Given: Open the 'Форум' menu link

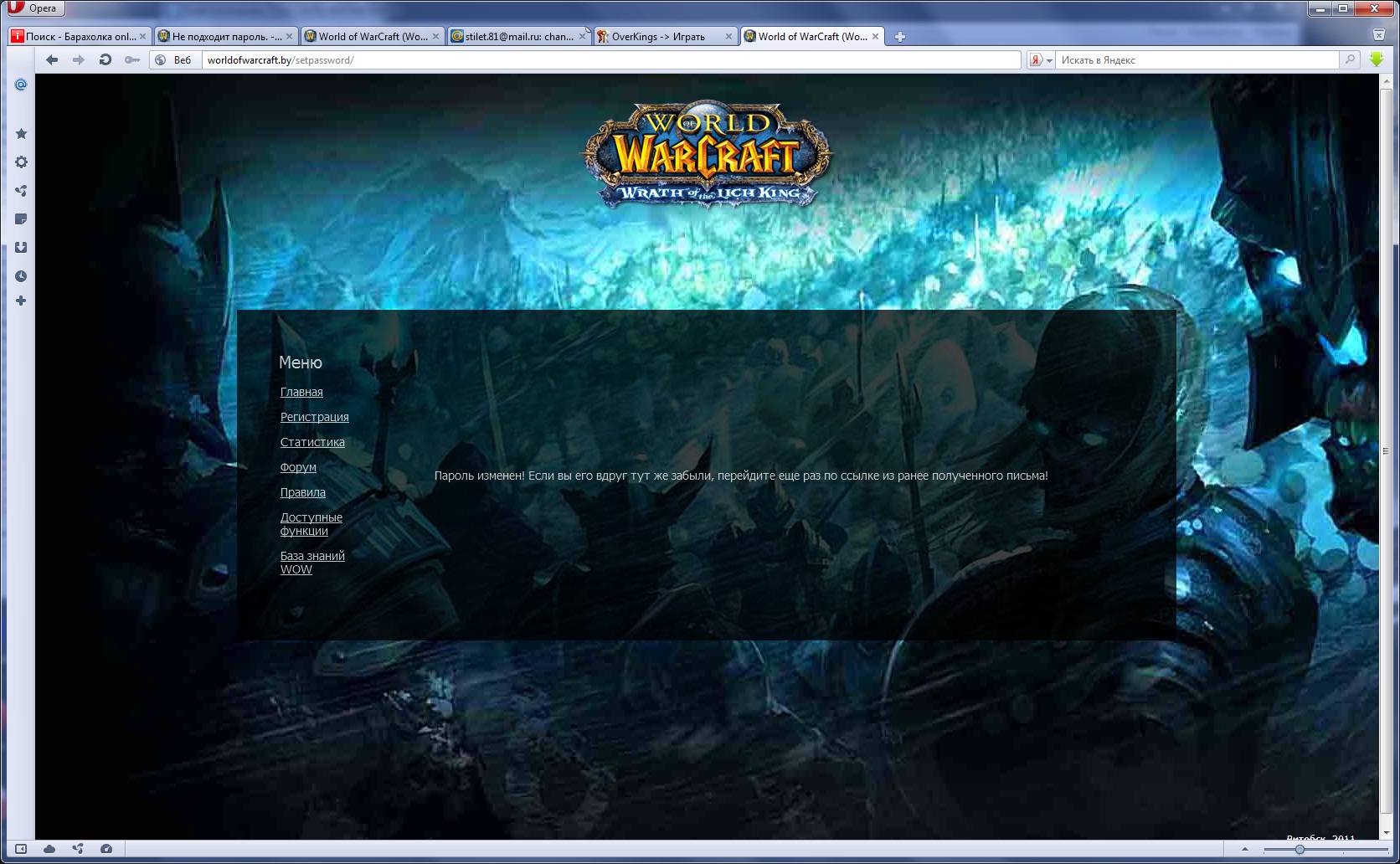Looking at the screenshot, I should coord(298,467).
